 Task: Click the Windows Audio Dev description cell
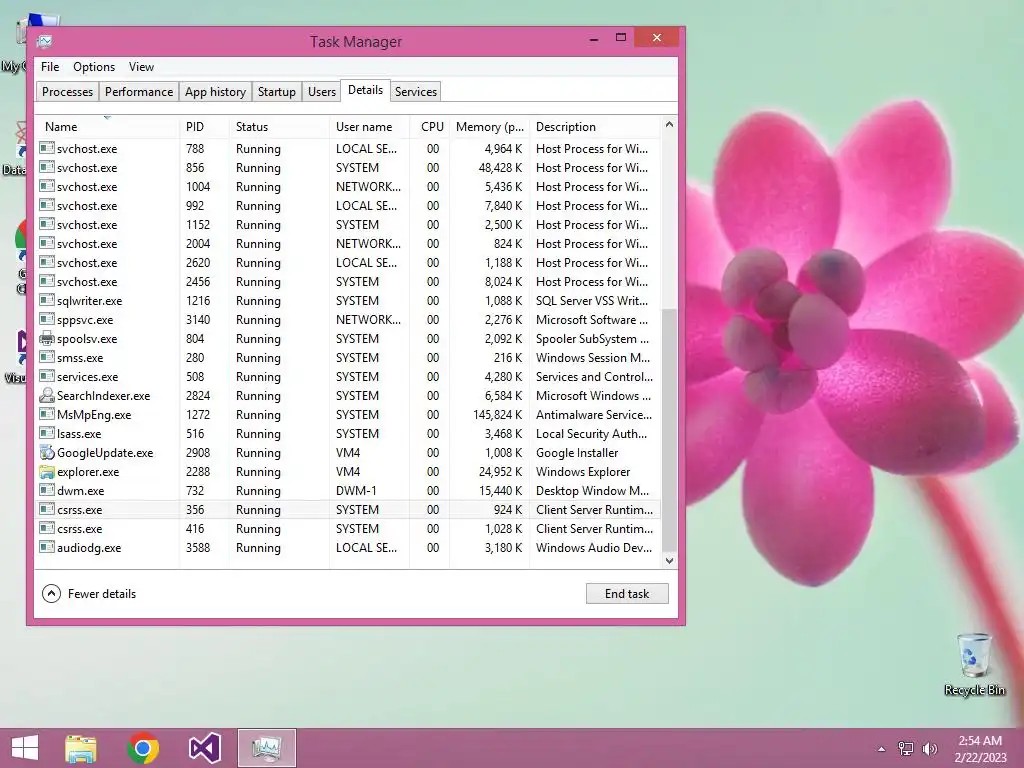(594, 547)
